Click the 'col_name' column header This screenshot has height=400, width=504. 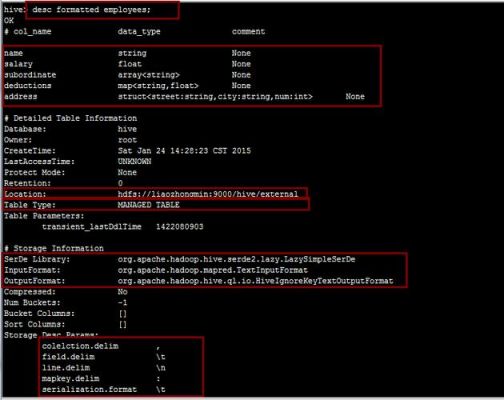point(32,32)
